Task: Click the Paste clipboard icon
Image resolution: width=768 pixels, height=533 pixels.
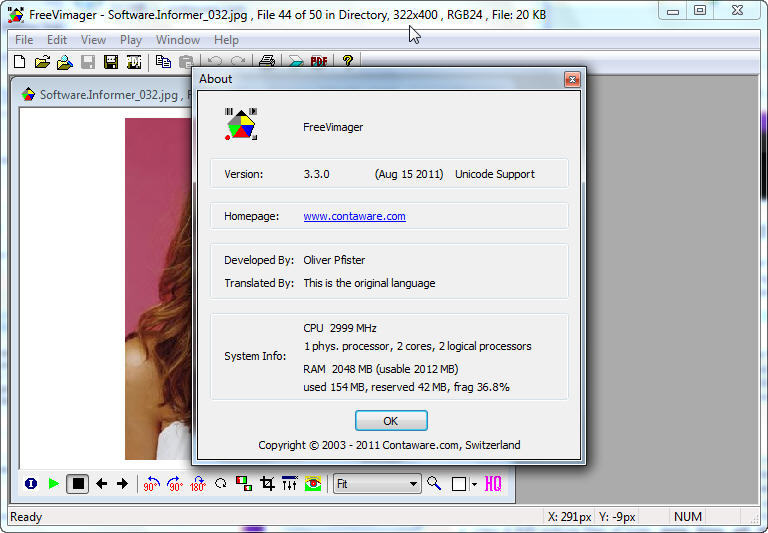Action: pyautogui.click(x=186, y=62)
